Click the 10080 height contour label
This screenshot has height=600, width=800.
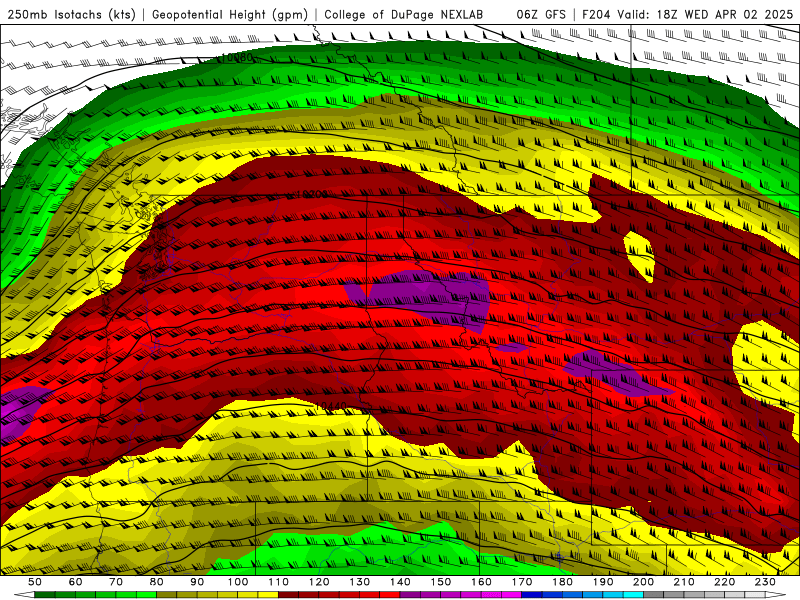237,58
